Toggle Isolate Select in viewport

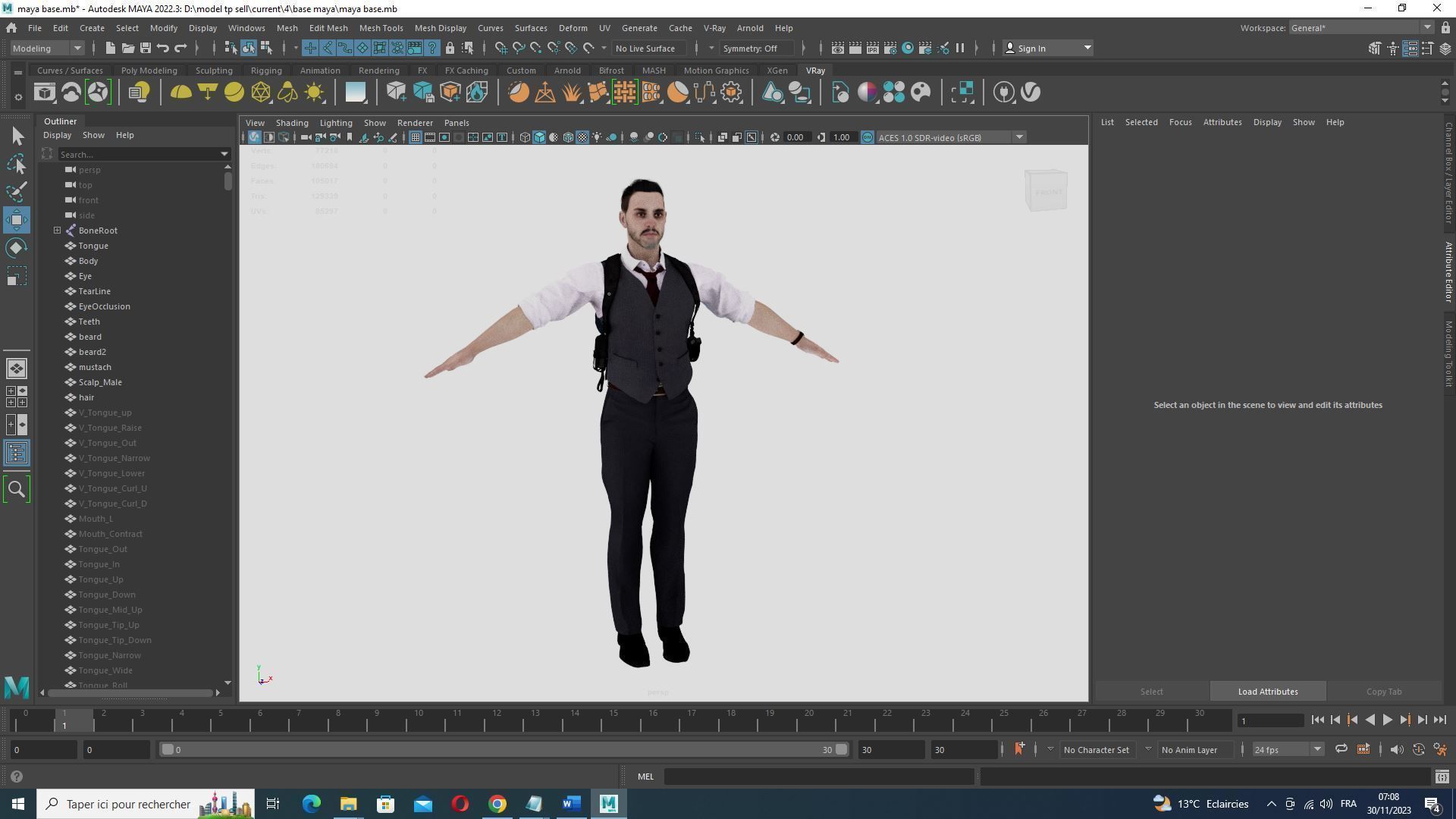point(700,137)
